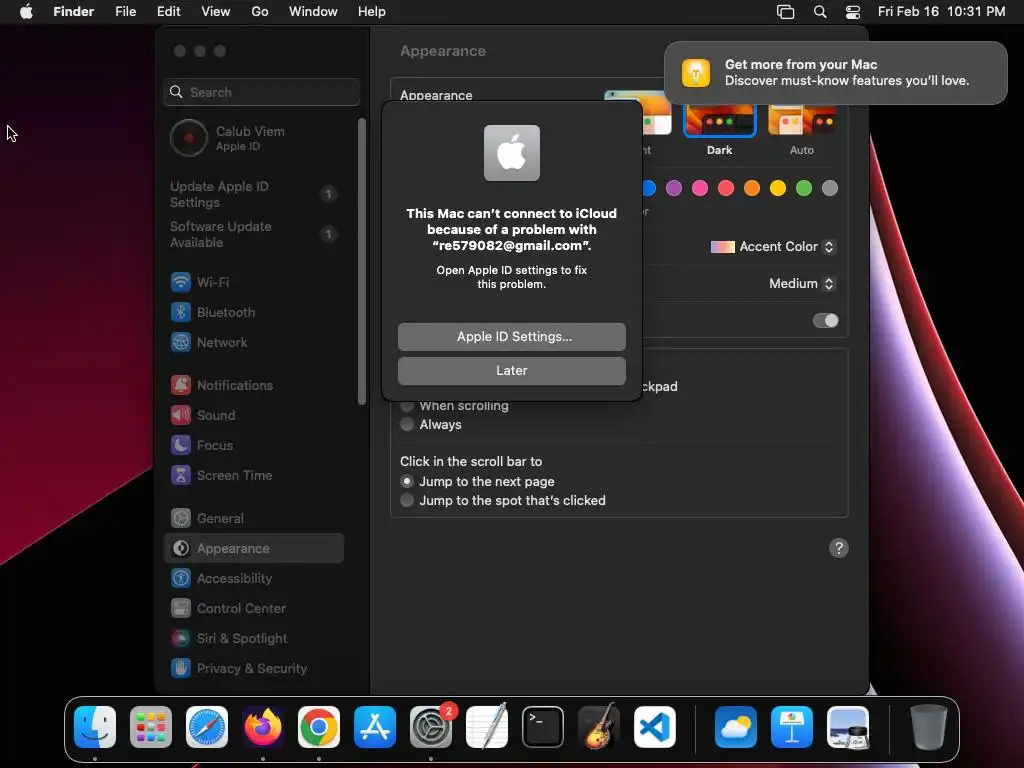Choose the purple accent color
The image size is (1024, 768).
(x=673, y=188)
